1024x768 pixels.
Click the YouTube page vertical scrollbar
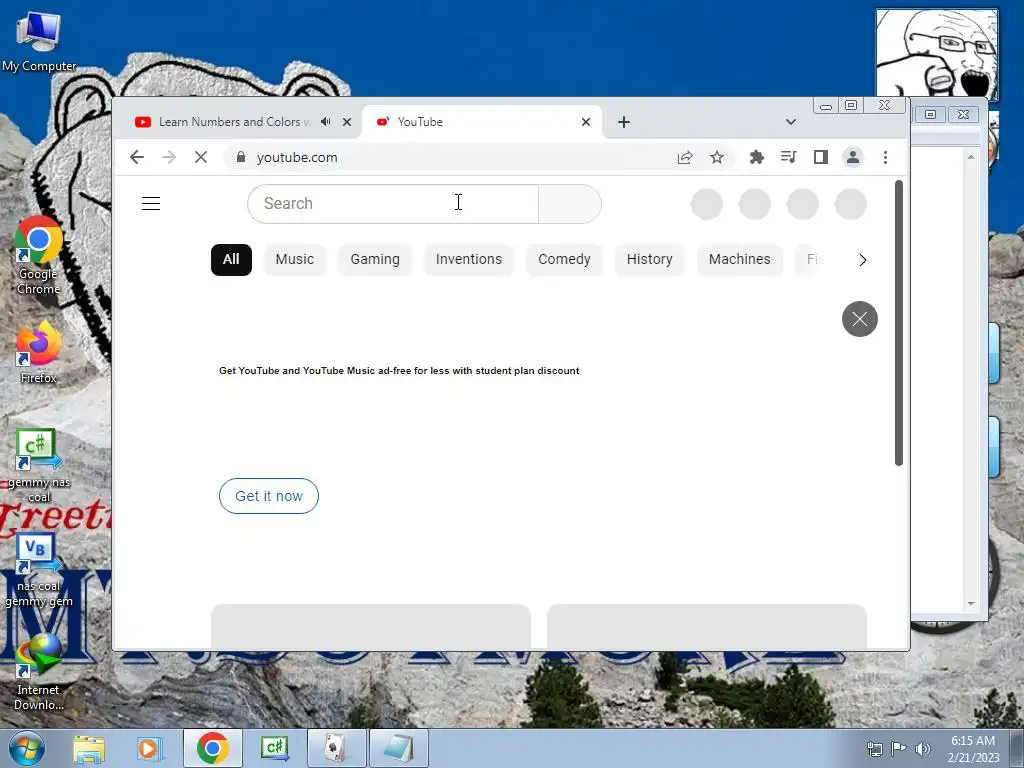(899, 323)
